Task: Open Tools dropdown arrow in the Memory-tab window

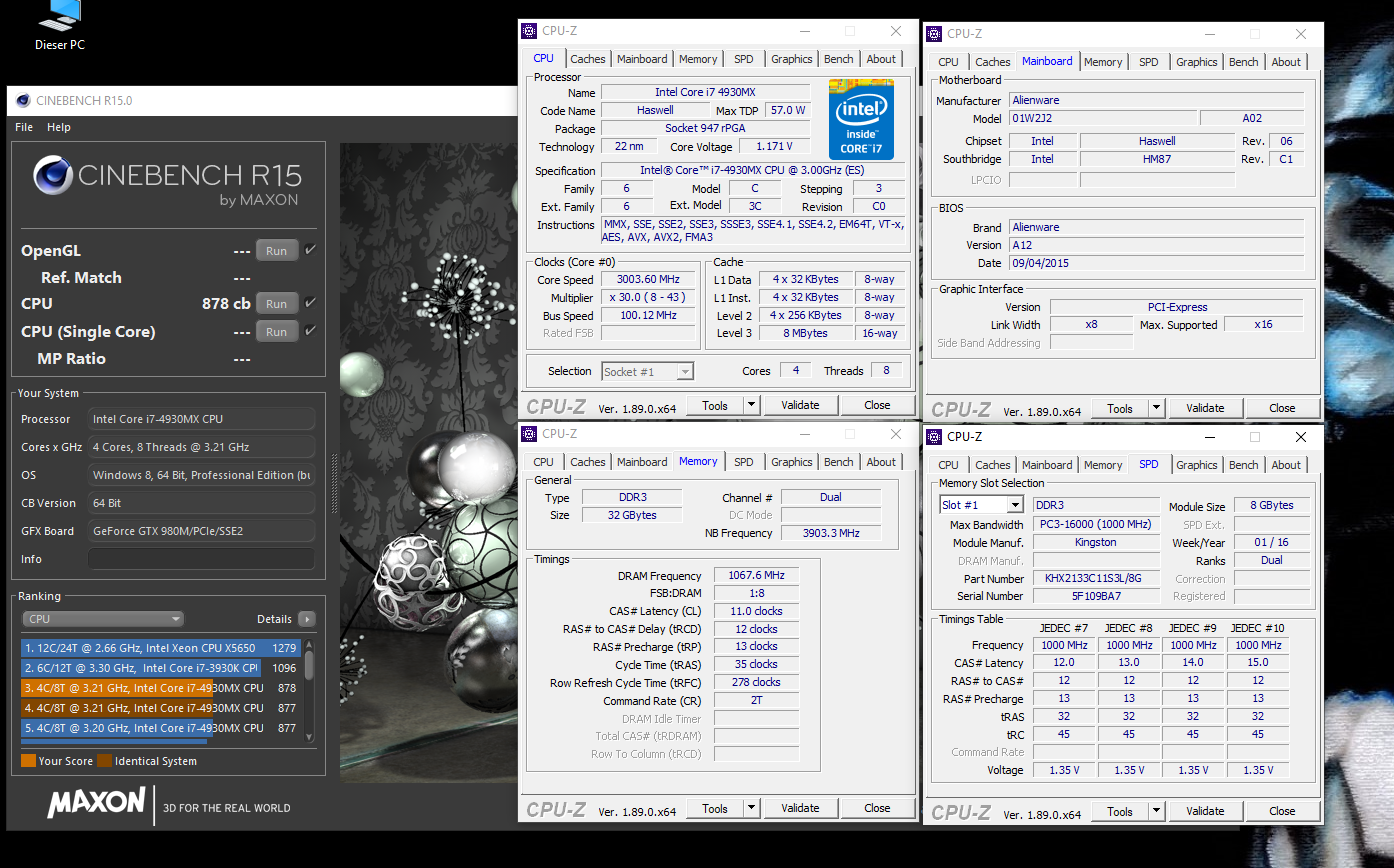Action: tap(751, 808)
